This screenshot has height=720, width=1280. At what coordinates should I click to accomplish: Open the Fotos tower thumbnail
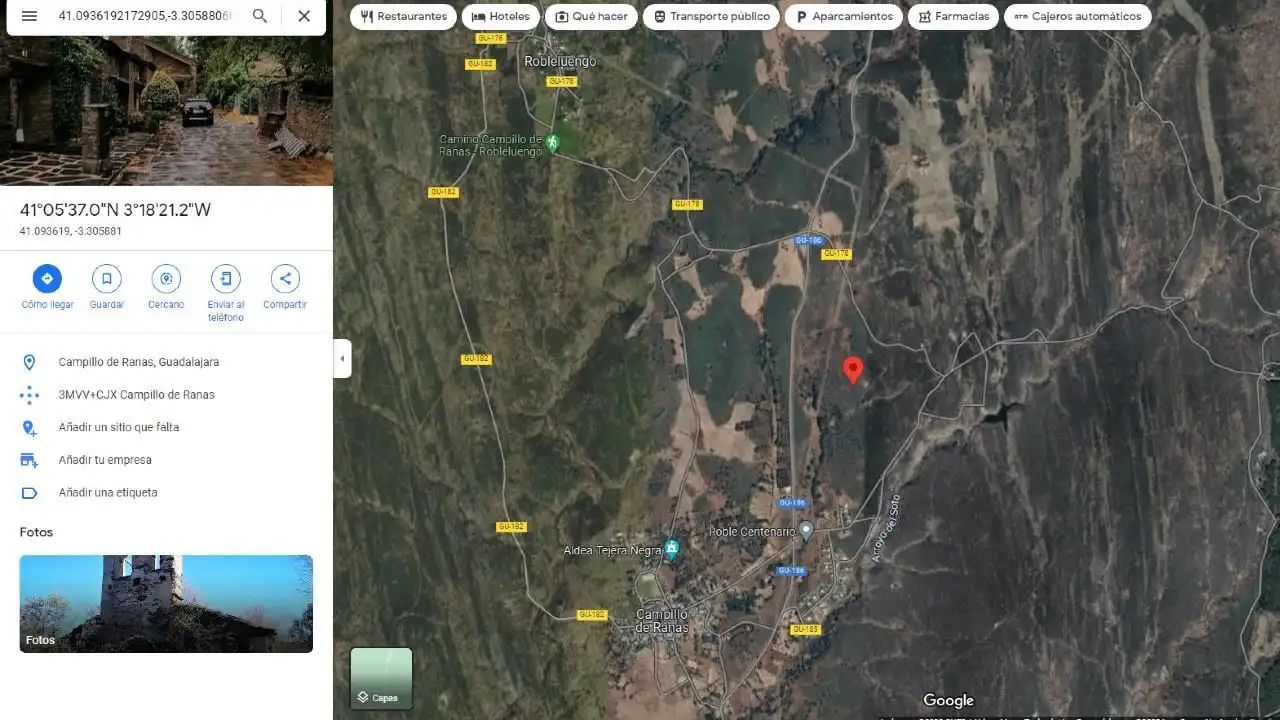(166, 604)
